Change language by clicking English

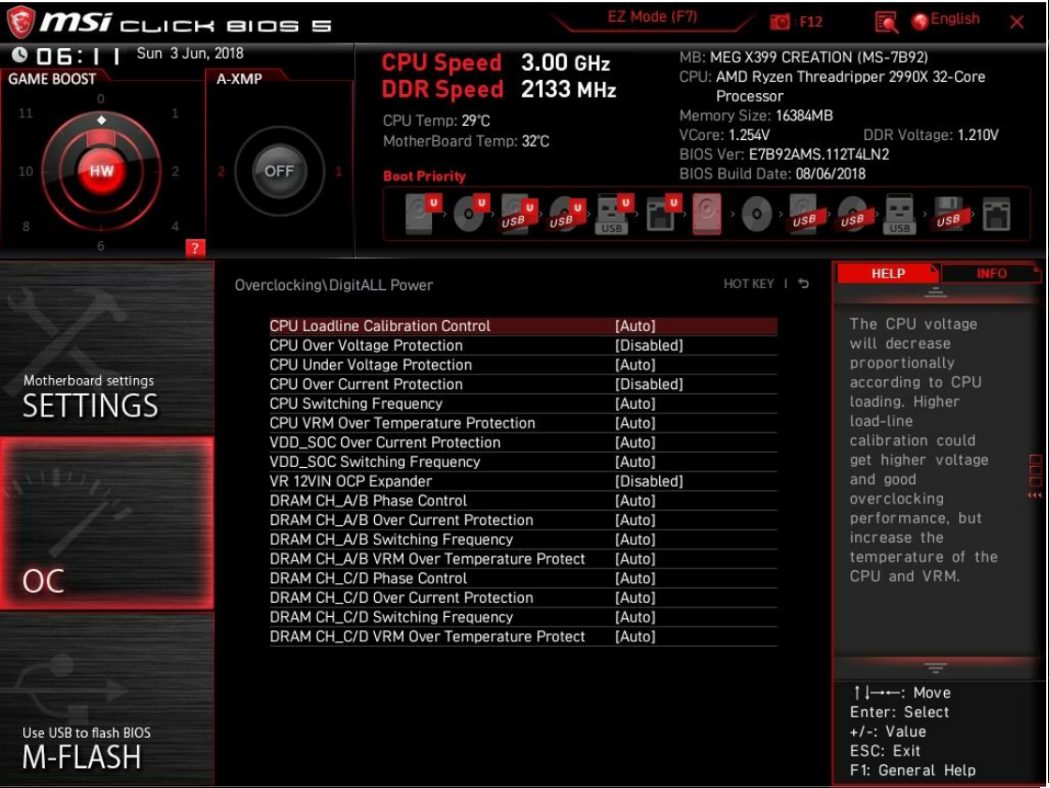point(955,19)
